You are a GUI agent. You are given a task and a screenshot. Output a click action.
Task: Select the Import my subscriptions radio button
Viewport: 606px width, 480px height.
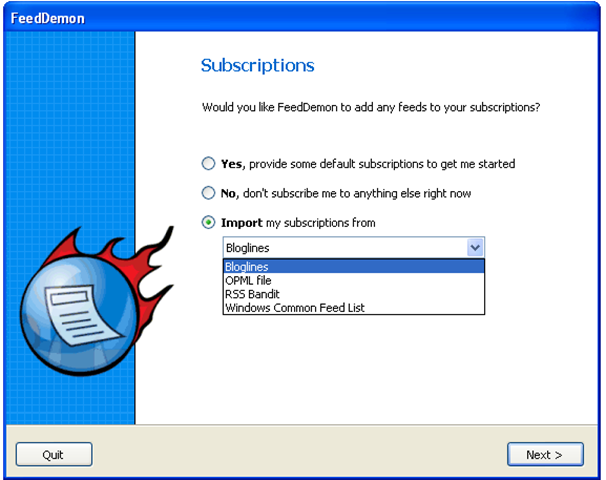pos(208,222)
